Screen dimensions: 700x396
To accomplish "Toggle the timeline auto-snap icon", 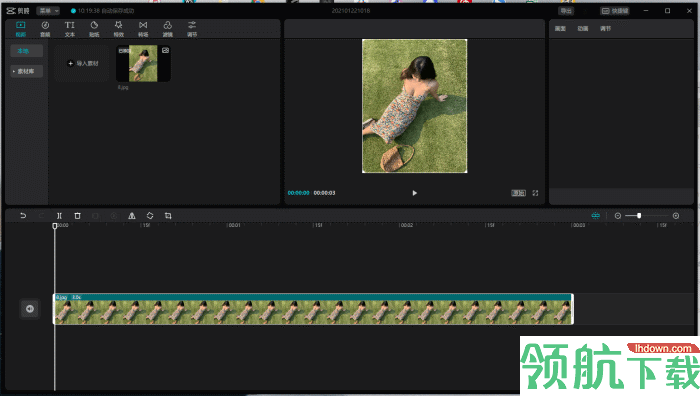I will click(596, 216).
